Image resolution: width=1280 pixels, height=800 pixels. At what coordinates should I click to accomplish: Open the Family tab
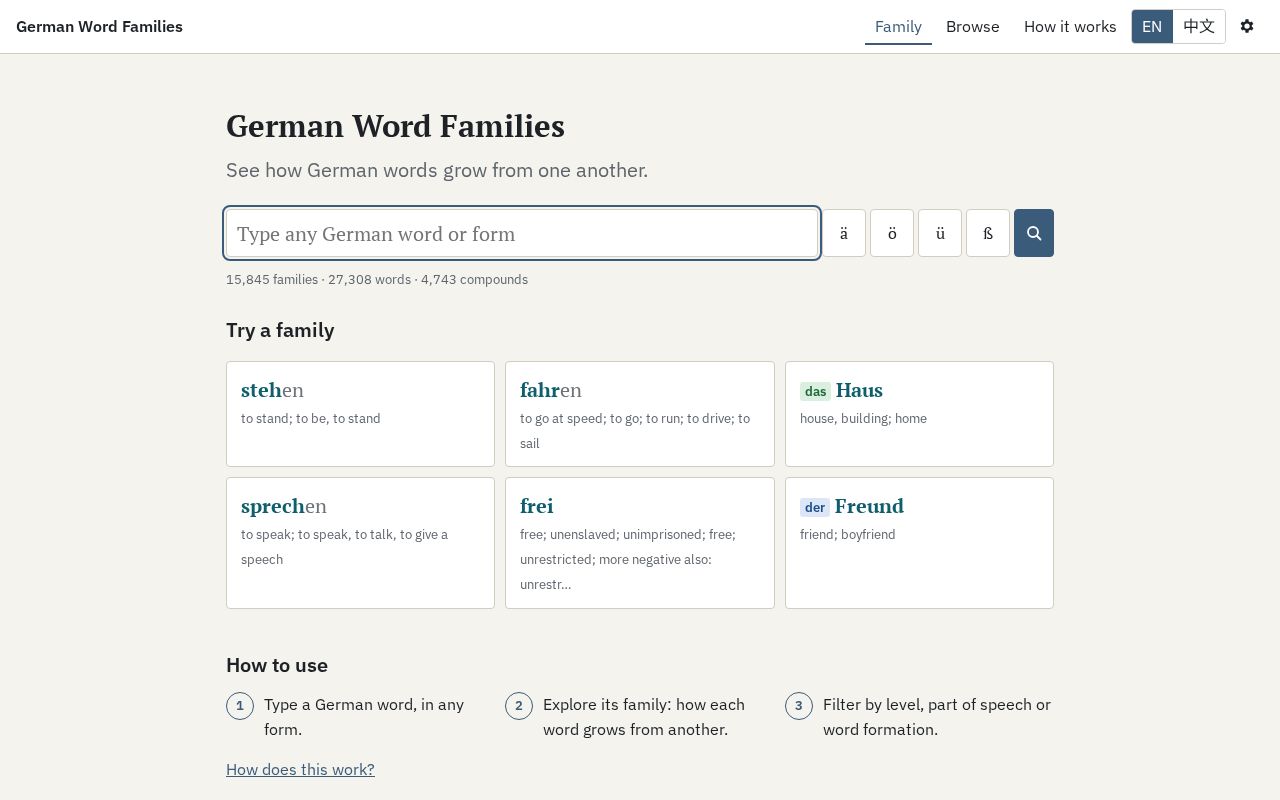click(898, 27)
